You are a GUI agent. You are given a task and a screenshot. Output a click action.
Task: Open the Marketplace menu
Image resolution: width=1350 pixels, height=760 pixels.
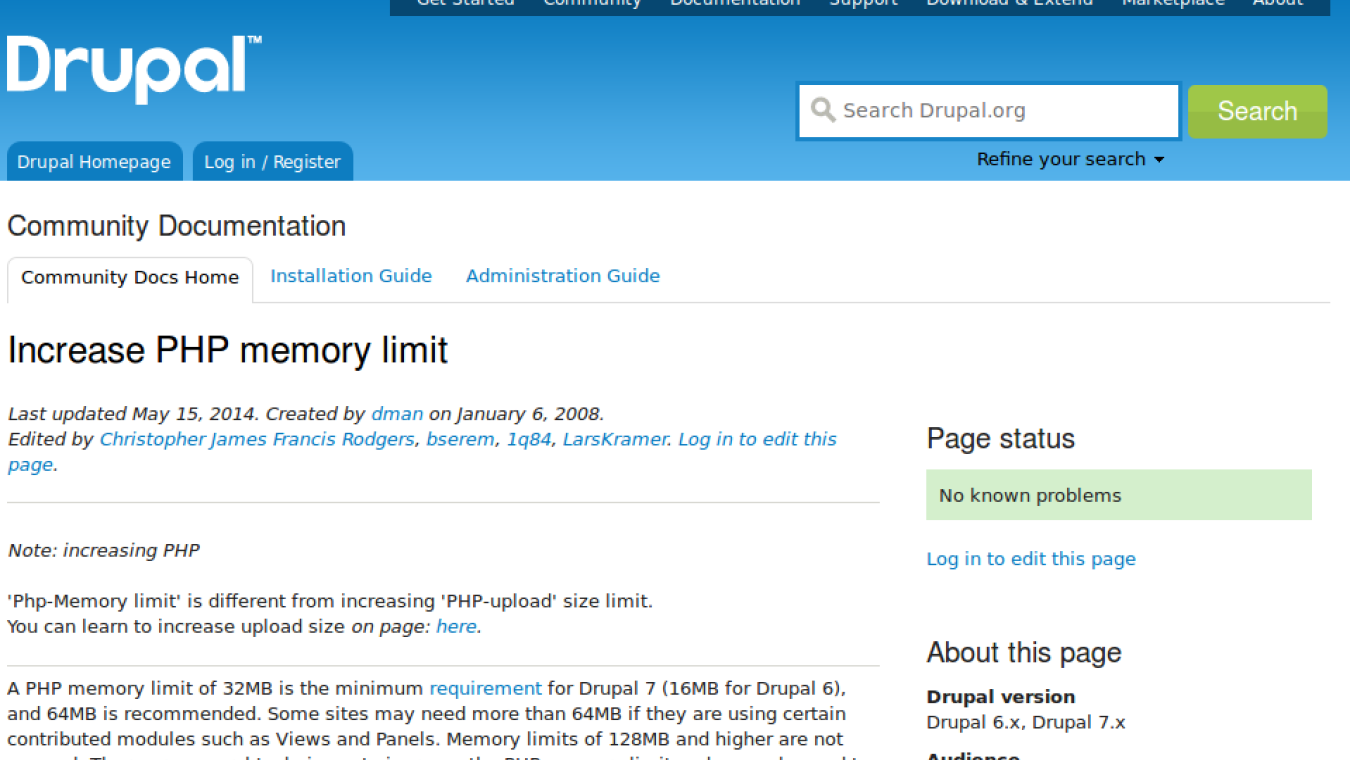pyautogui.click(x=1172, y=4)
